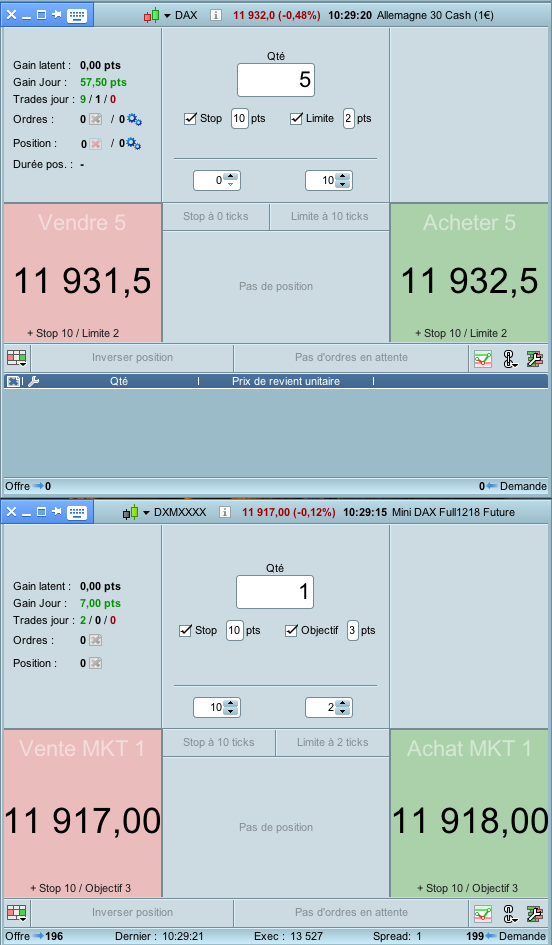Click the DAX limit ticks spinner showing 10

328,180
